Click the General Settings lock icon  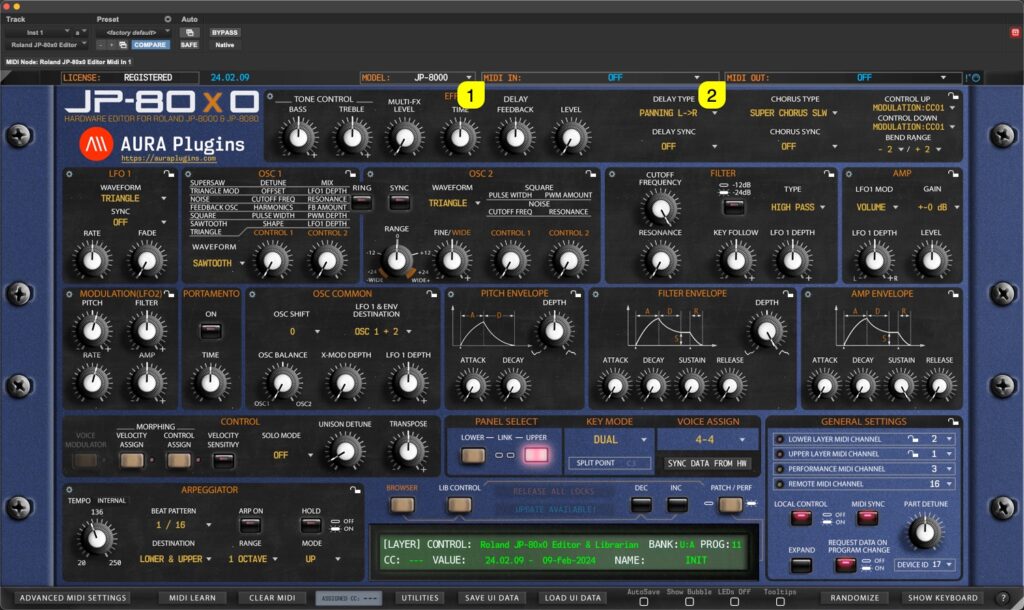(x=953, y=422)
